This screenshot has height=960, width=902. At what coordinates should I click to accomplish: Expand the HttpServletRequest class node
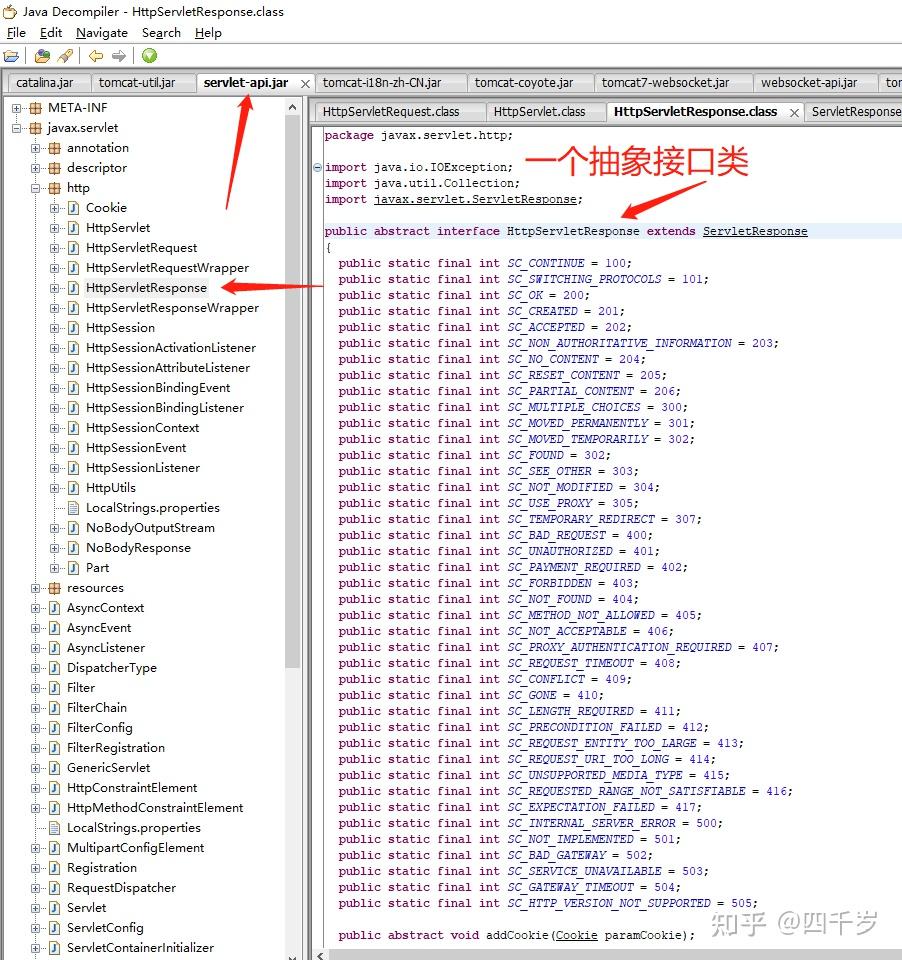pyautogui.click(x=54, y=249)
